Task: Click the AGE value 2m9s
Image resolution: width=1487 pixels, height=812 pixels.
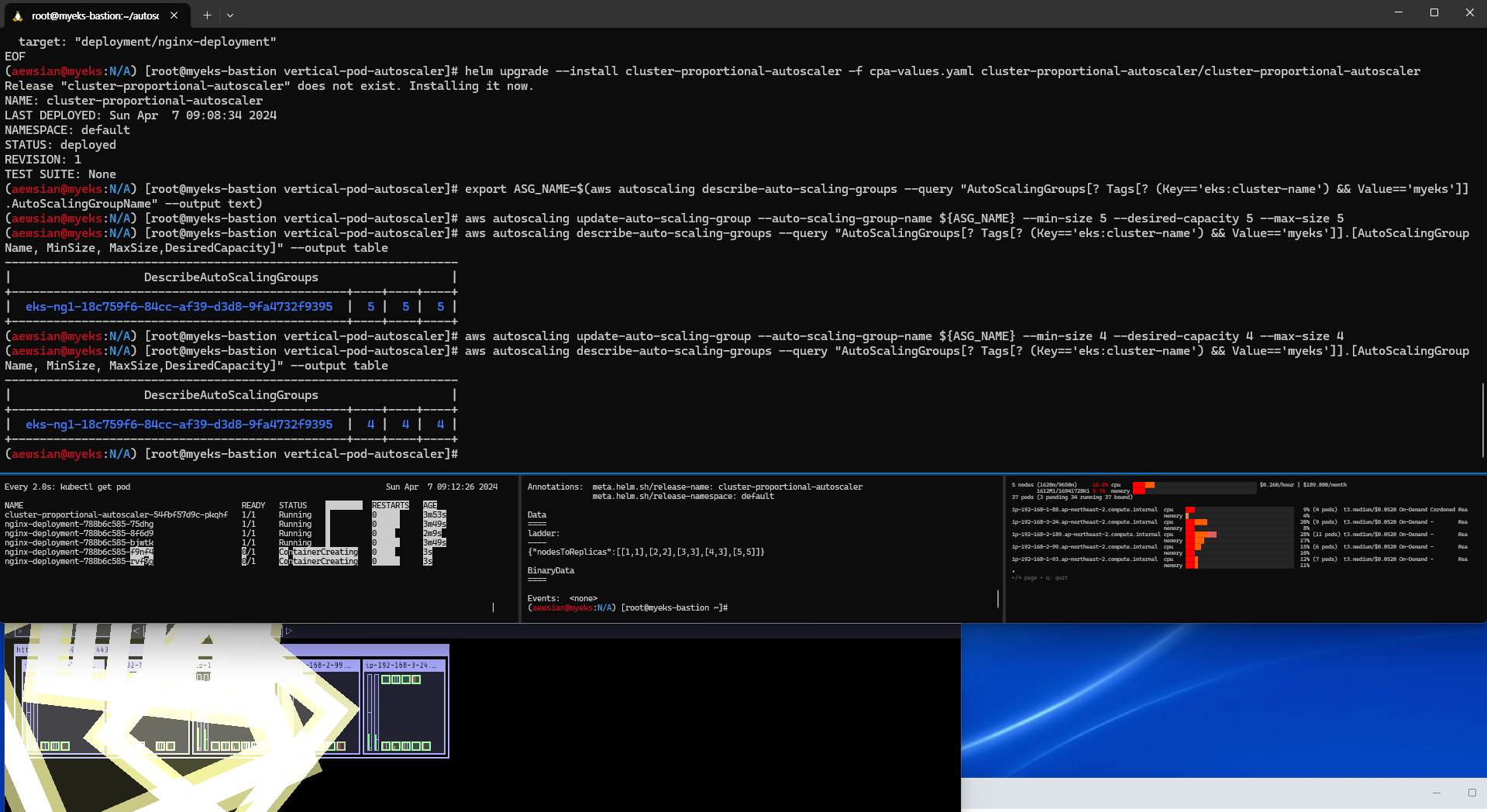Action: pyautogui.click(x=432, y=533)
